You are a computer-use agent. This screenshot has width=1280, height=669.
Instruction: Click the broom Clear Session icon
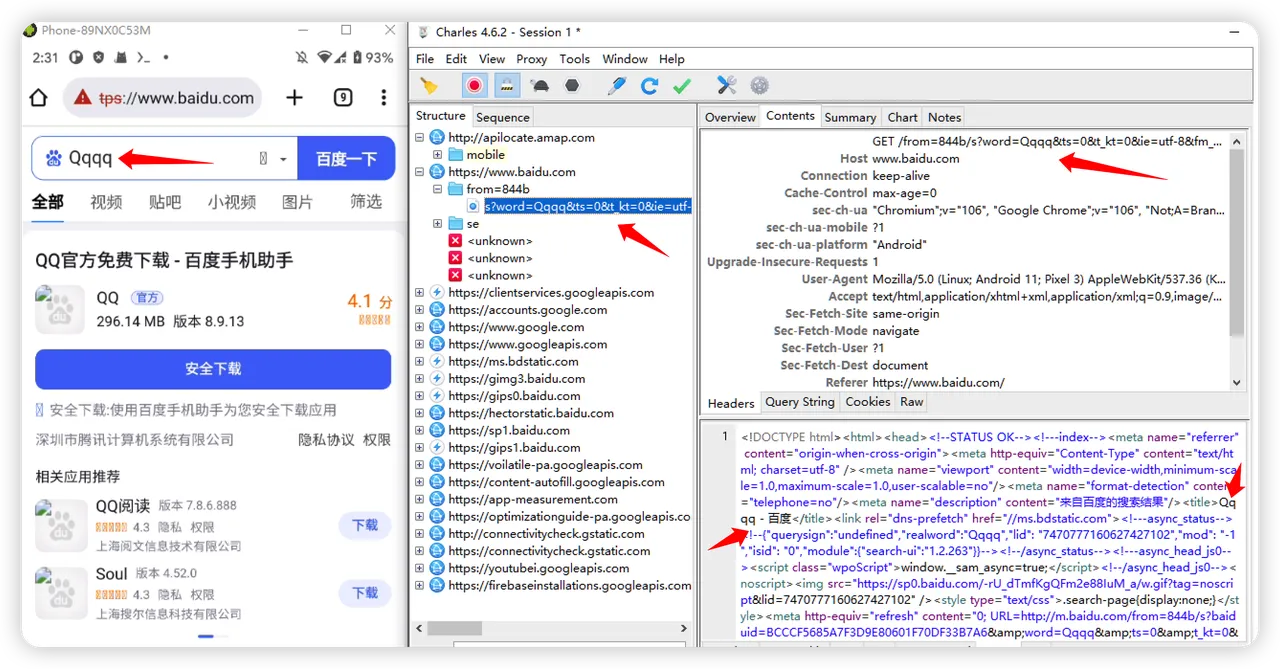429,86
